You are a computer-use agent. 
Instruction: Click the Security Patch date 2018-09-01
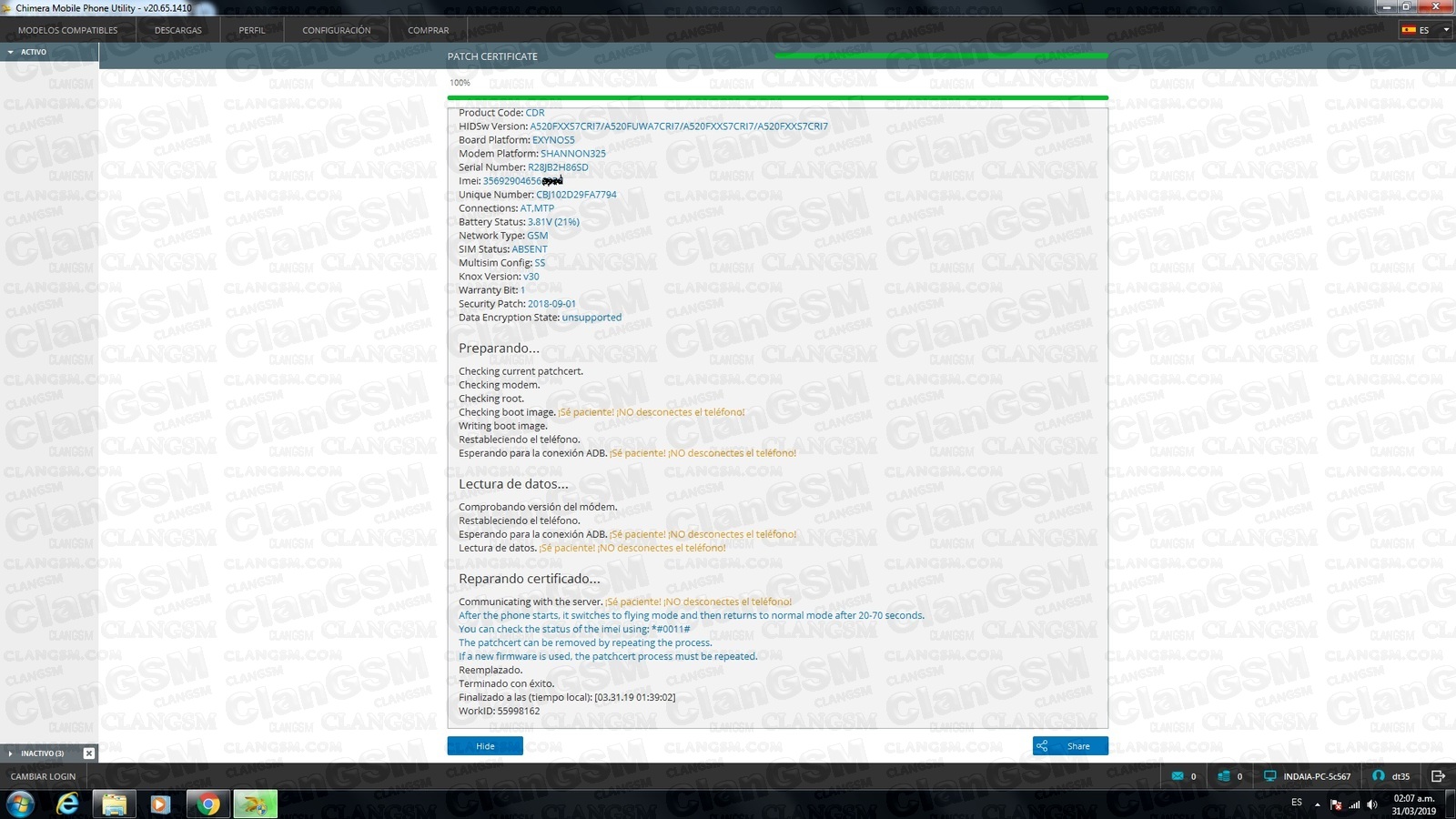[x=551, y=304]
